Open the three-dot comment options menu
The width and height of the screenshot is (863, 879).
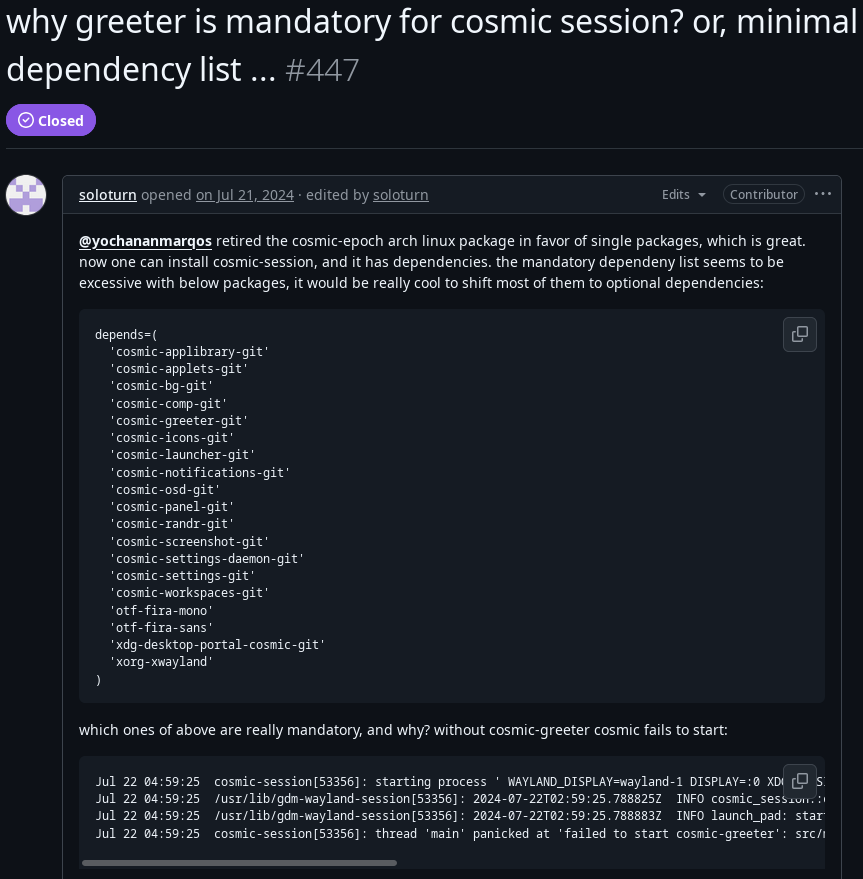tap(822, 194)
